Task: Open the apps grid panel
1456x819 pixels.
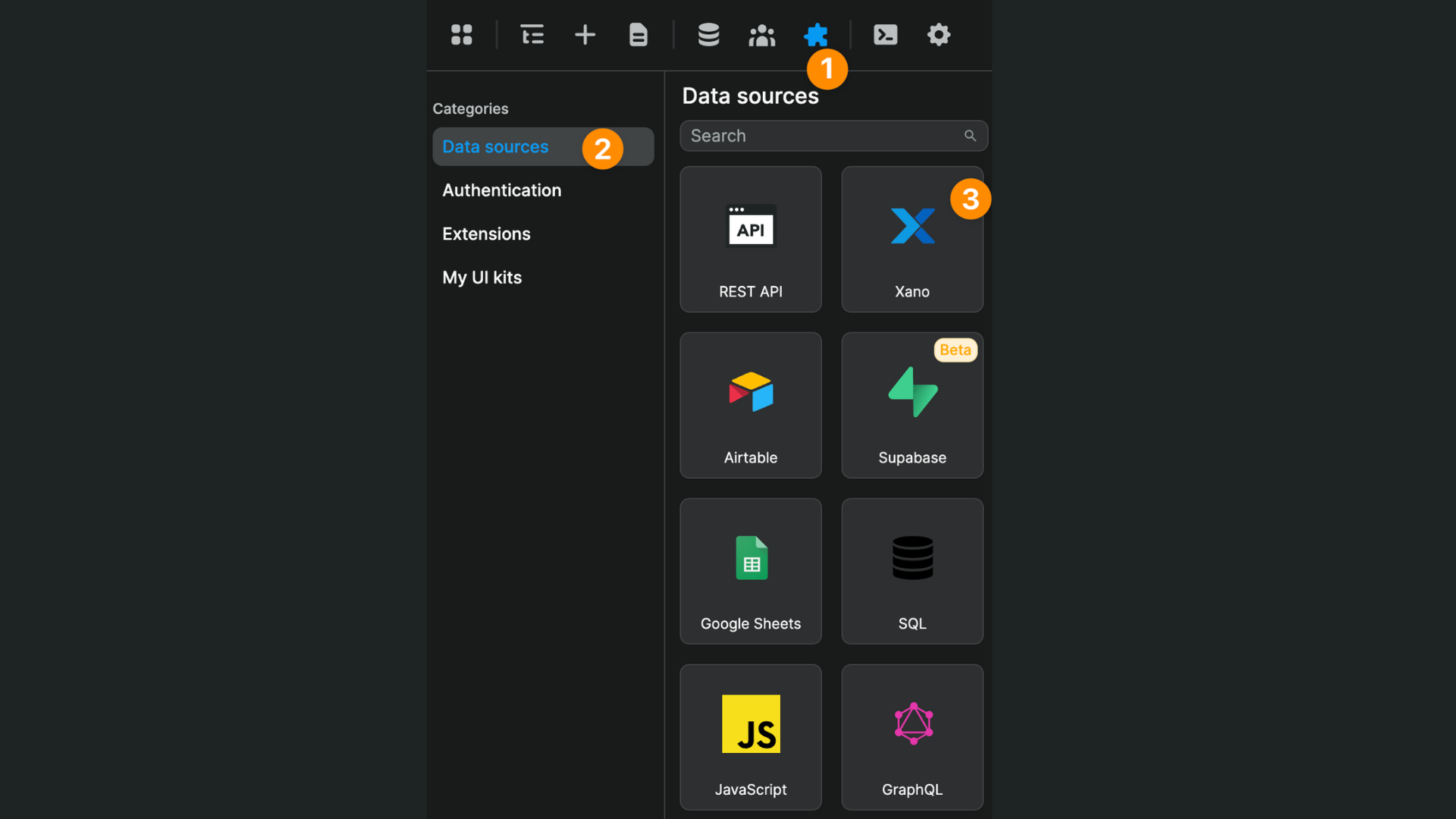Action: click(x=461, y=35)
